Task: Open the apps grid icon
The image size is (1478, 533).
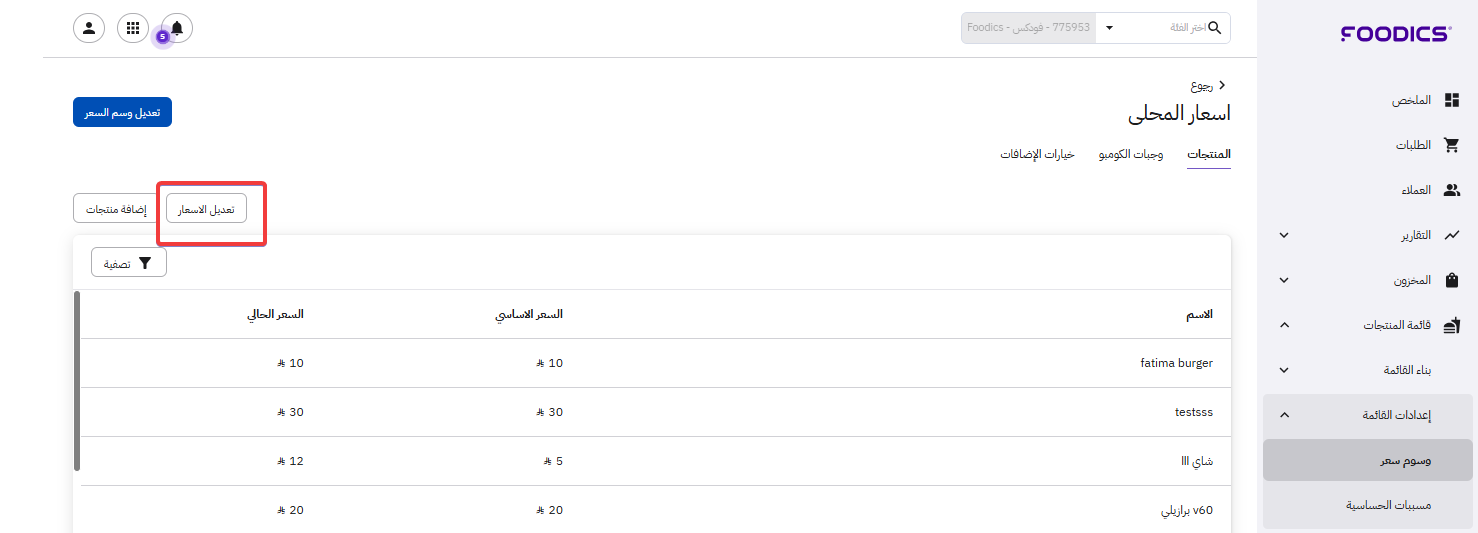Action: tap(133, 28)
